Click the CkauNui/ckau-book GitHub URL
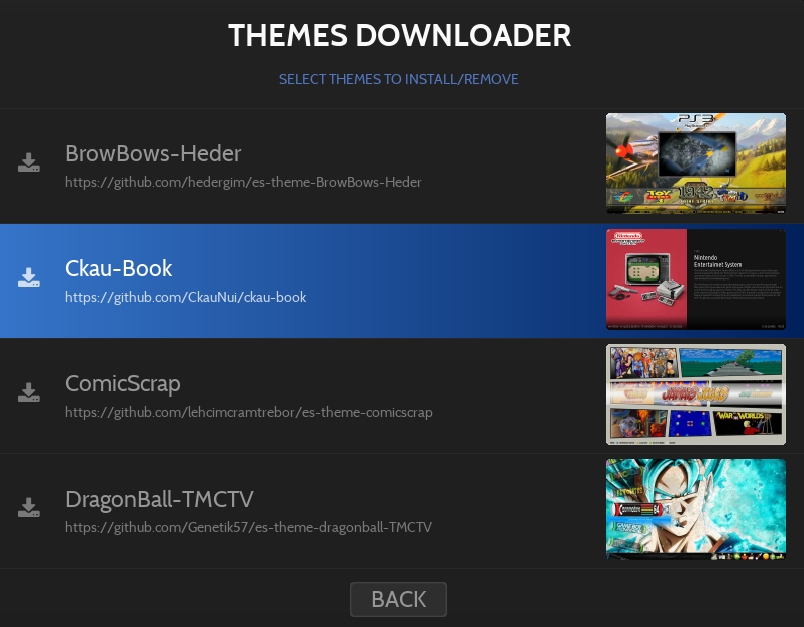Viewport: 804px width, 627px height. (x=185, y=298)
